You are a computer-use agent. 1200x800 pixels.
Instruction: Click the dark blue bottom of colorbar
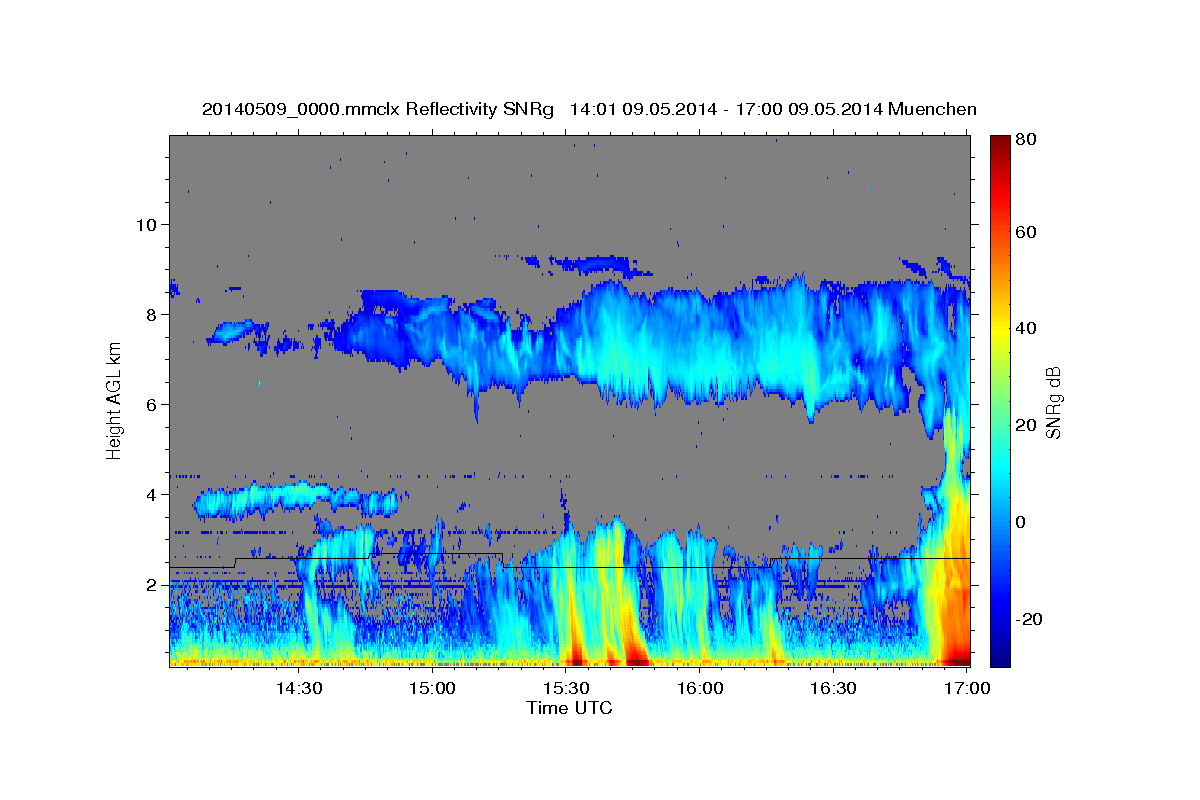[1000, 658]
